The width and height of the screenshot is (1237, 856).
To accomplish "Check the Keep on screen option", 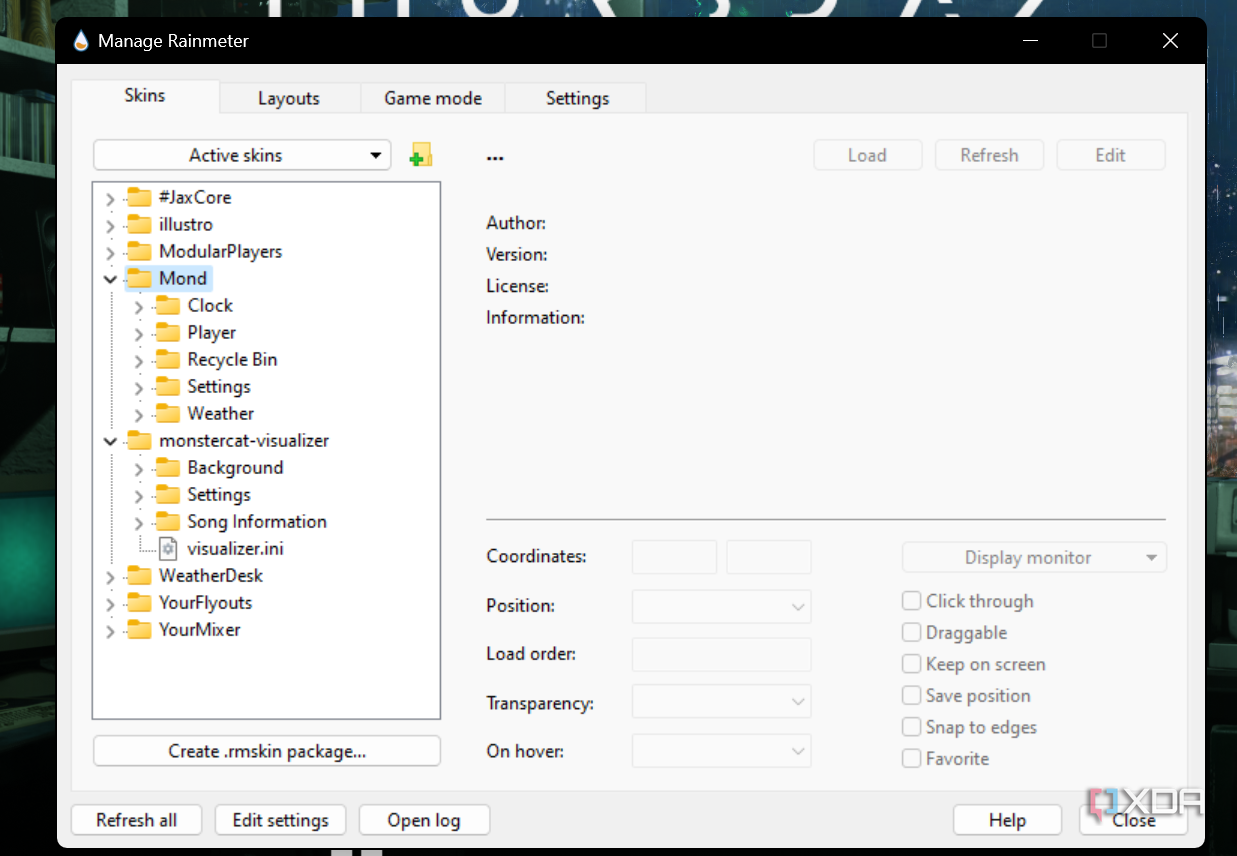I will (x=911, y=664).
